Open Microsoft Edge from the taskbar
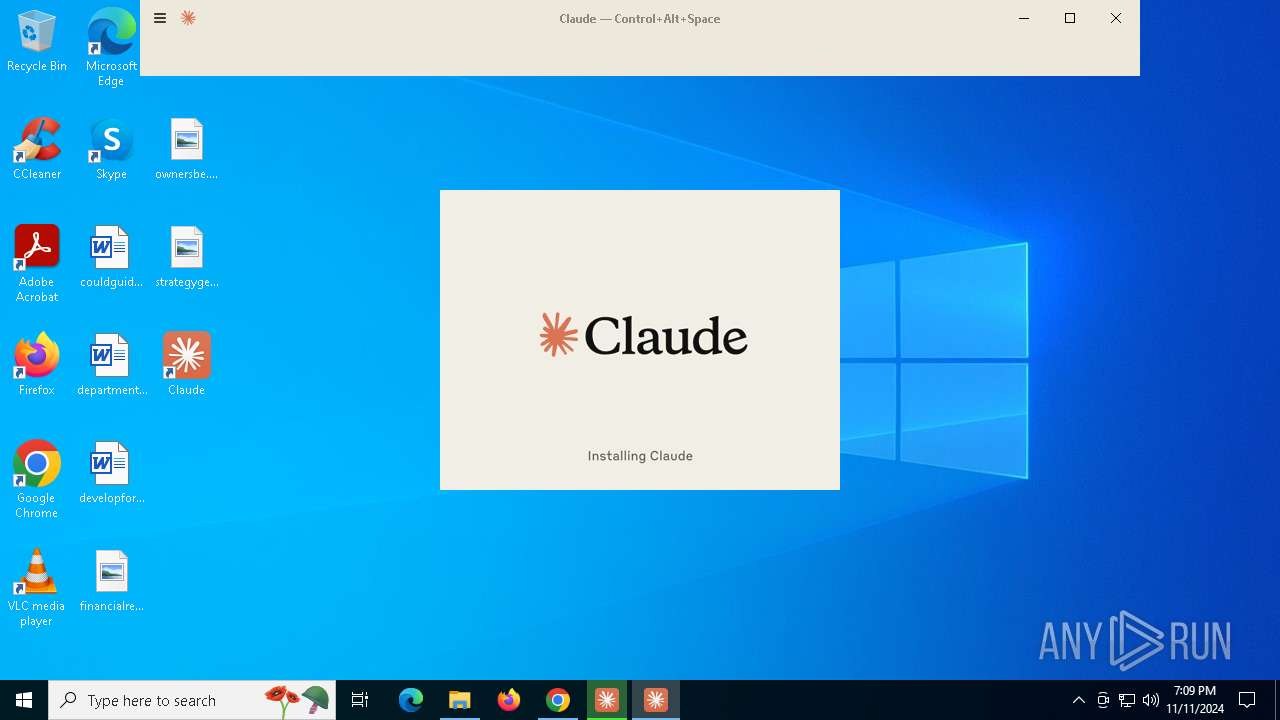The height and width of the screenshot is (720, 1280). coord(411,700)
